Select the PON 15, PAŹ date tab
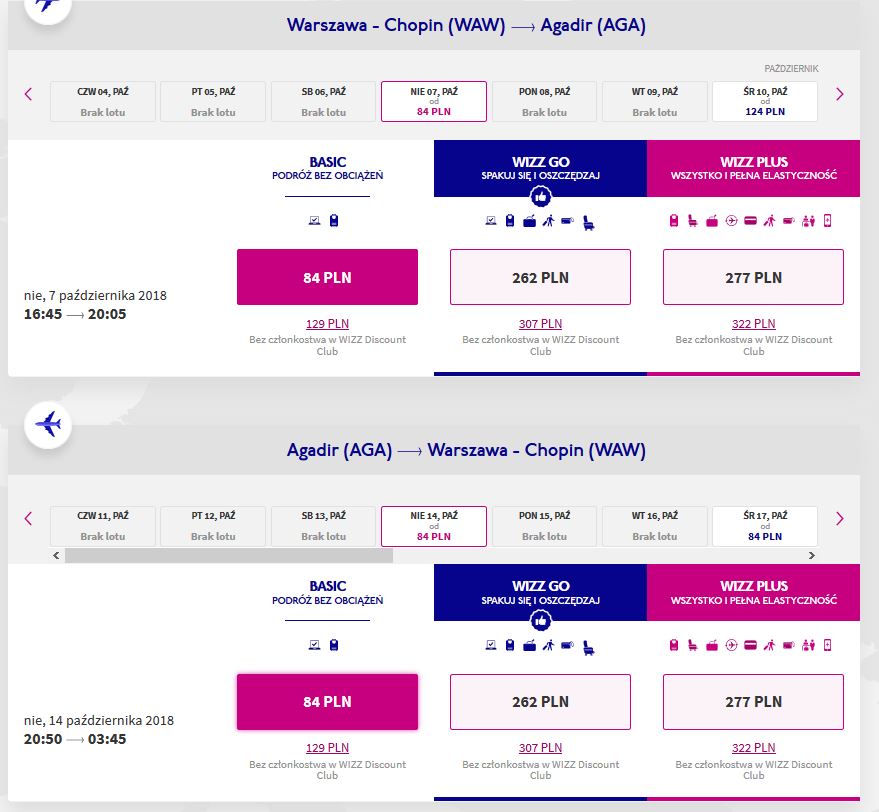Screen dimensions: 879x812 click(544, 526)
